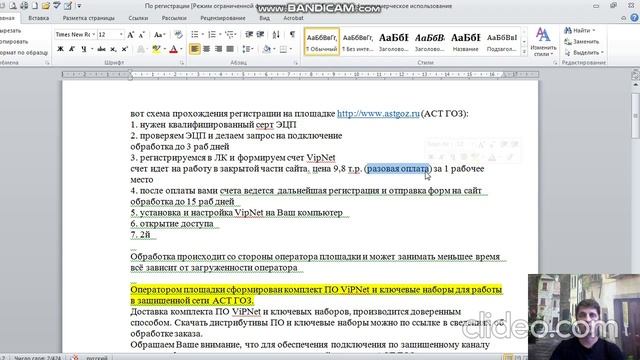Apply superscript formatting
Image resolution: width=640 pixels, height=360 pixels.
coord(125,49)
